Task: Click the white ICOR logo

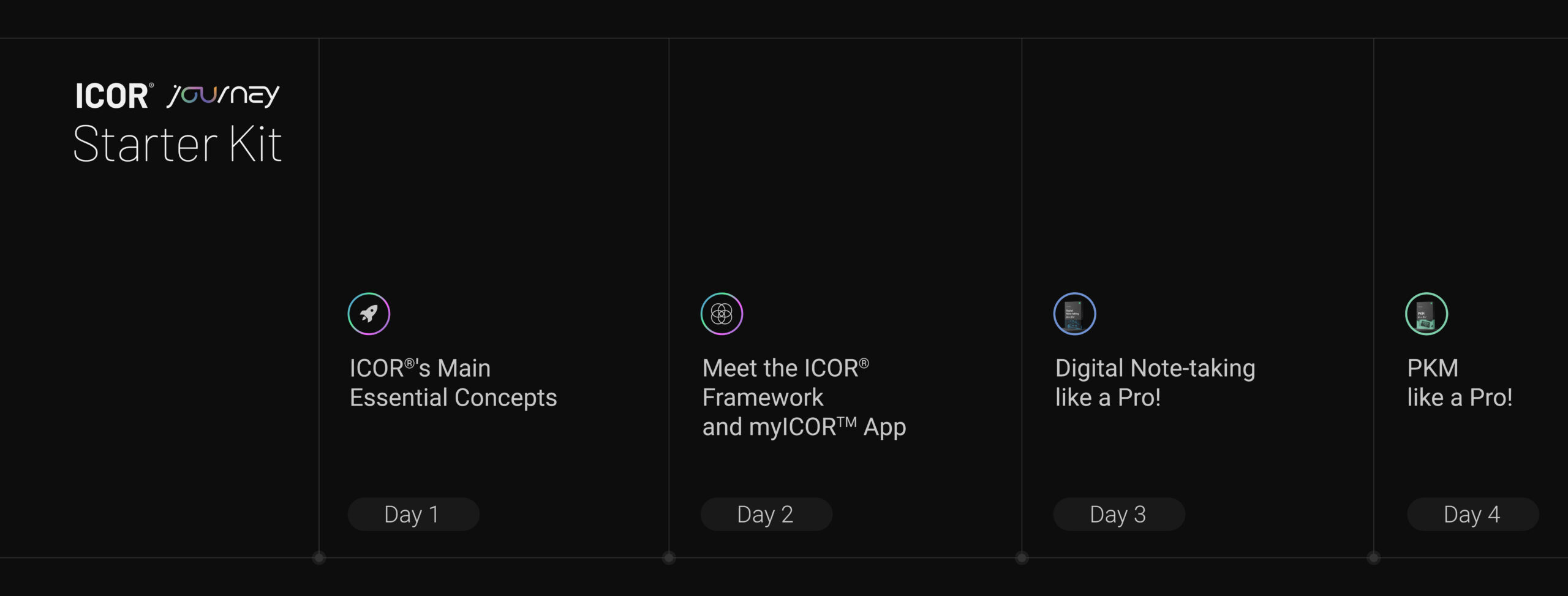Action: coord(111,96)
